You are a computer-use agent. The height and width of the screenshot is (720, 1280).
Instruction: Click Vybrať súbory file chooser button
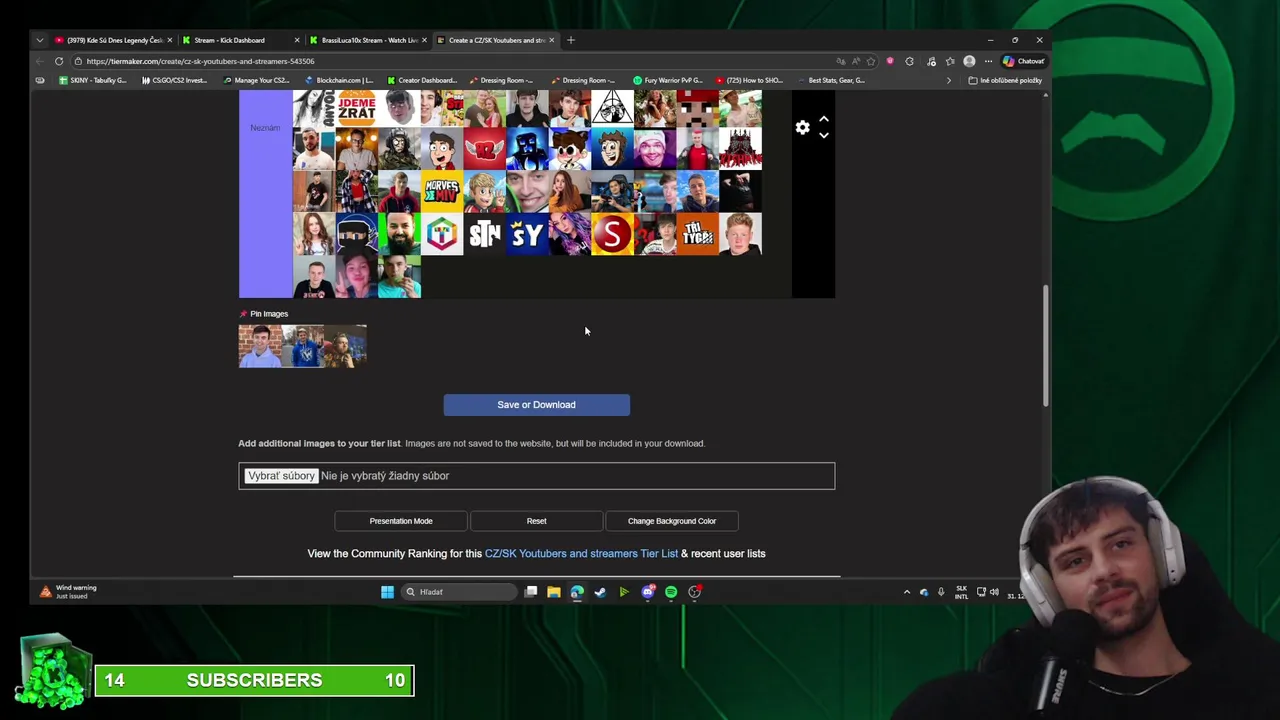click(x=281, y=476)
